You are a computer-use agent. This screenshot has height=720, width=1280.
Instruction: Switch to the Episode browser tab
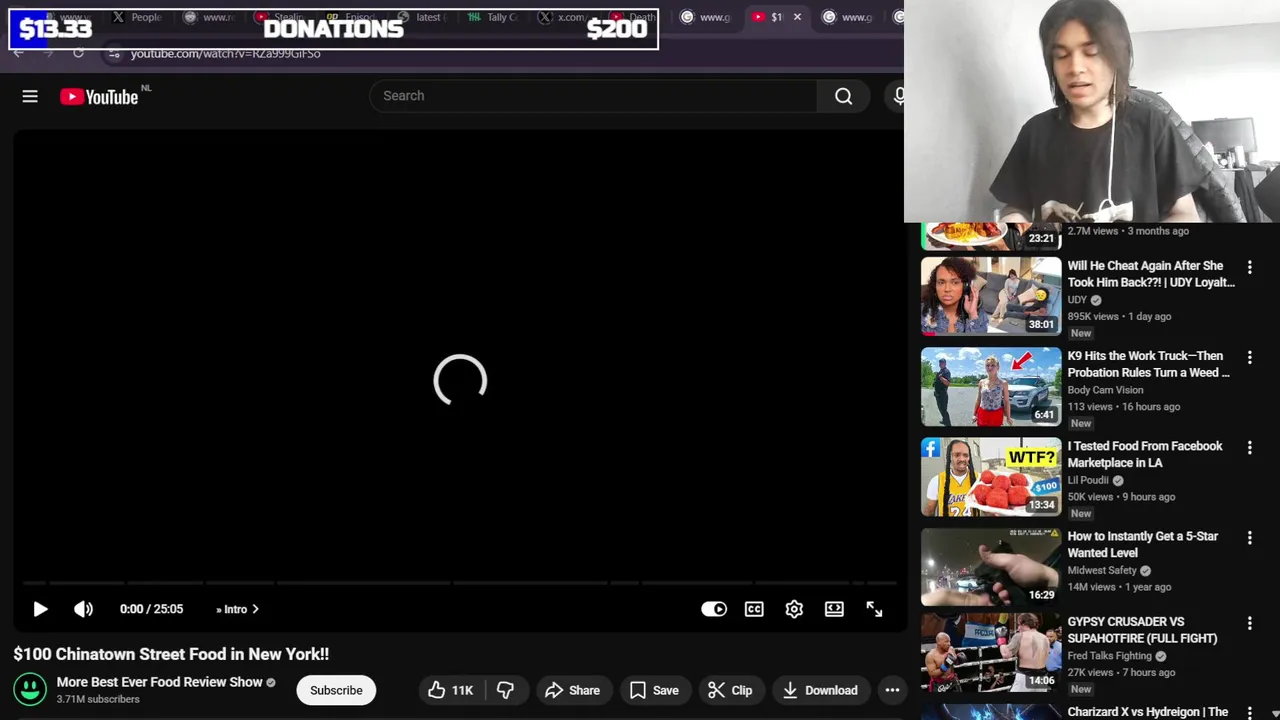point(350,17)
